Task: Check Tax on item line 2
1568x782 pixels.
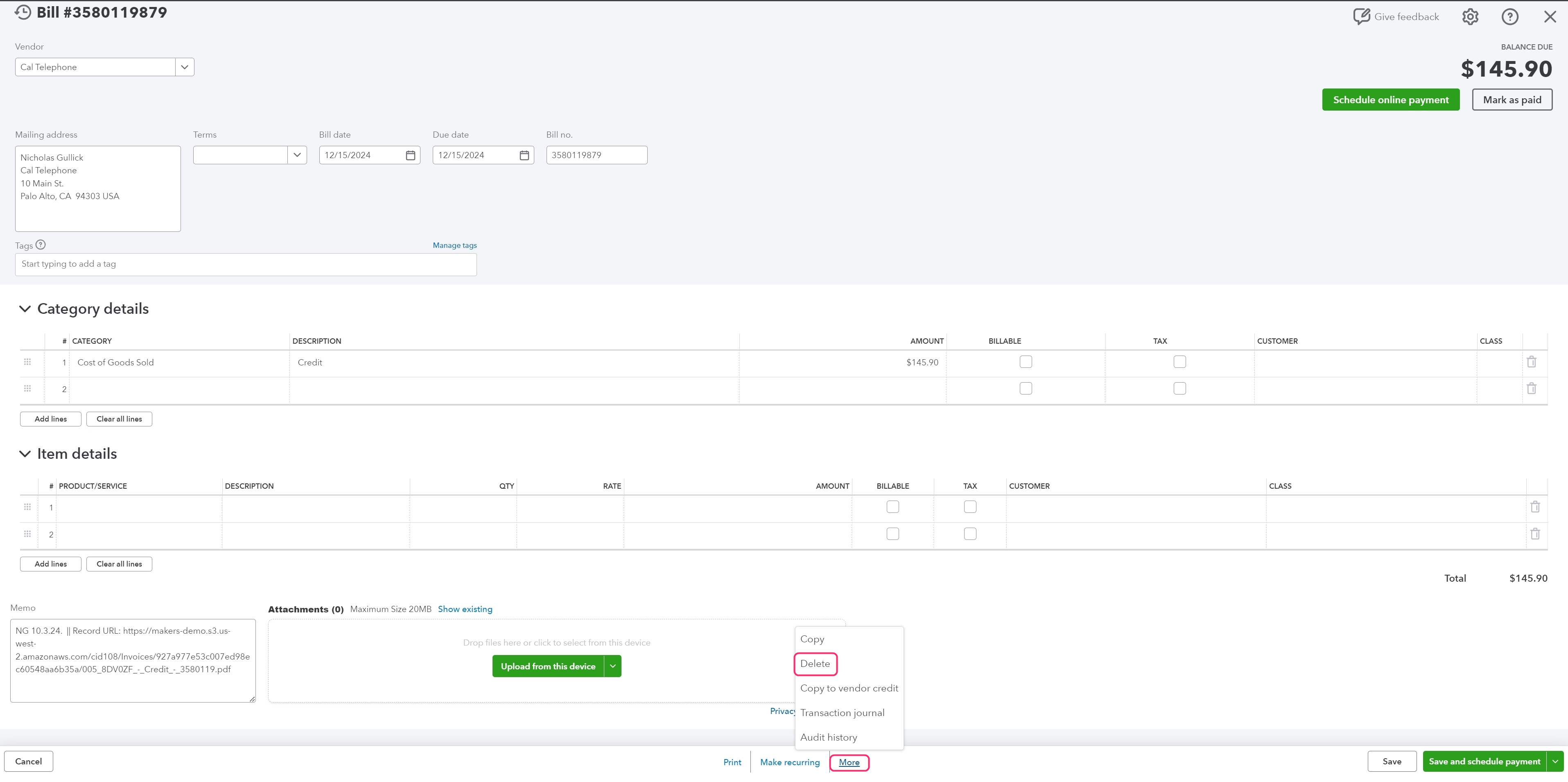Action: (x=970, y=533)
